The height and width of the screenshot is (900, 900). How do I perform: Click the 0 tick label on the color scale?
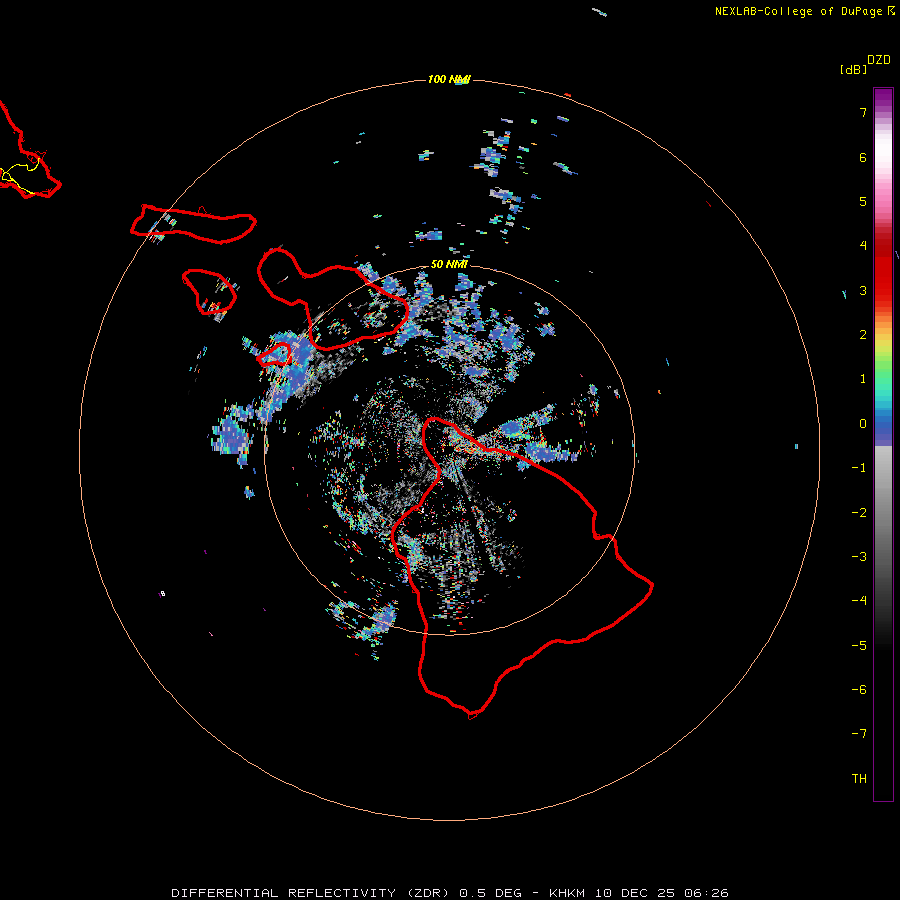coord(863,424)
